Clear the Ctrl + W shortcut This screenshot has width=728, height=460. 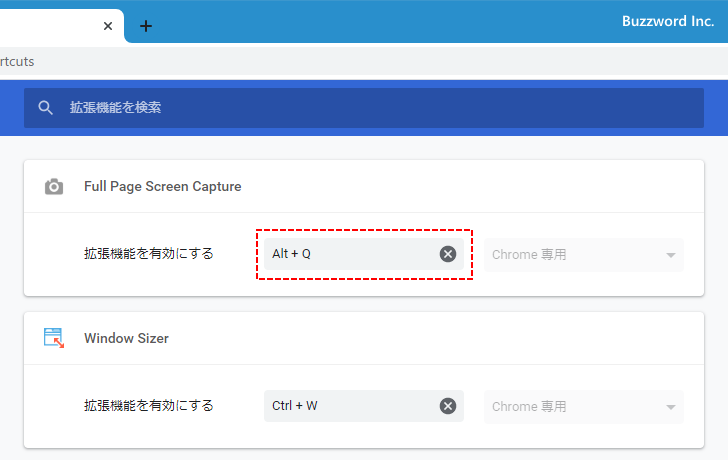click(x=448, y=406)
